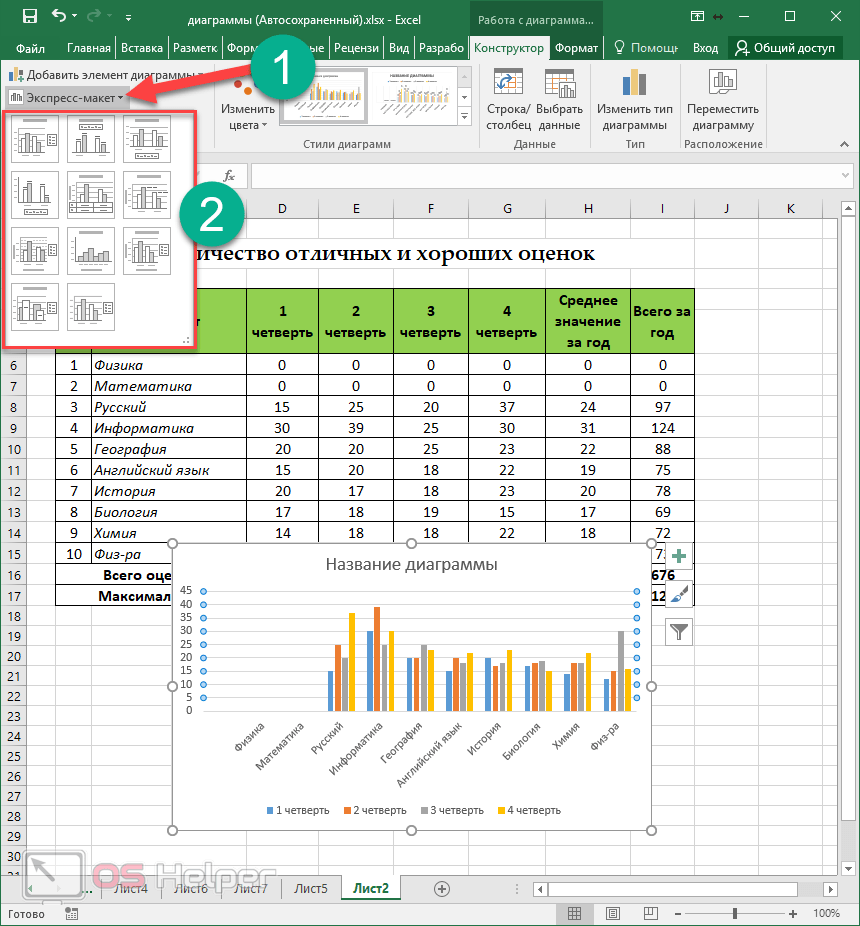860x926 pixels.
Task: Click Change Chart Type (Изменить тип диаграммы)
Action: [x=634, y=102]
